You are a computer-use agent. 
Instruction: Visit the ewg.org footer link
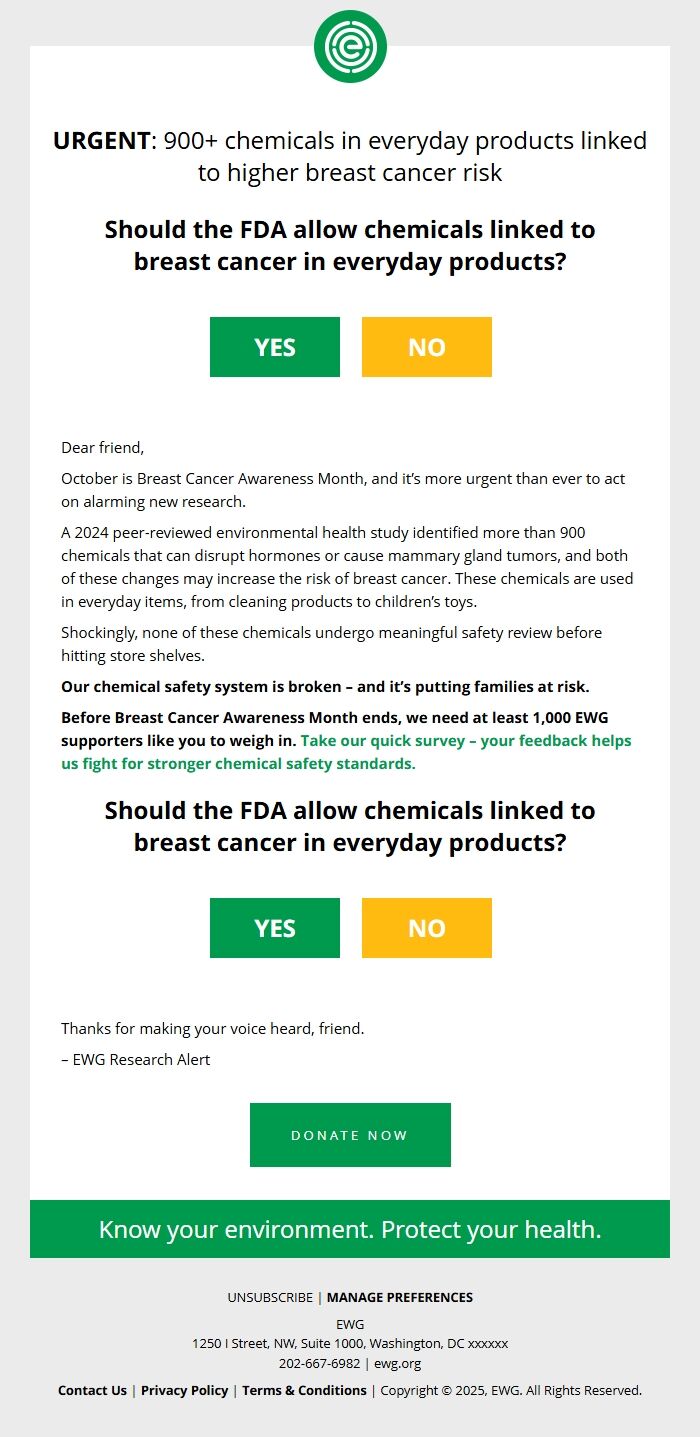(398, 1363)
